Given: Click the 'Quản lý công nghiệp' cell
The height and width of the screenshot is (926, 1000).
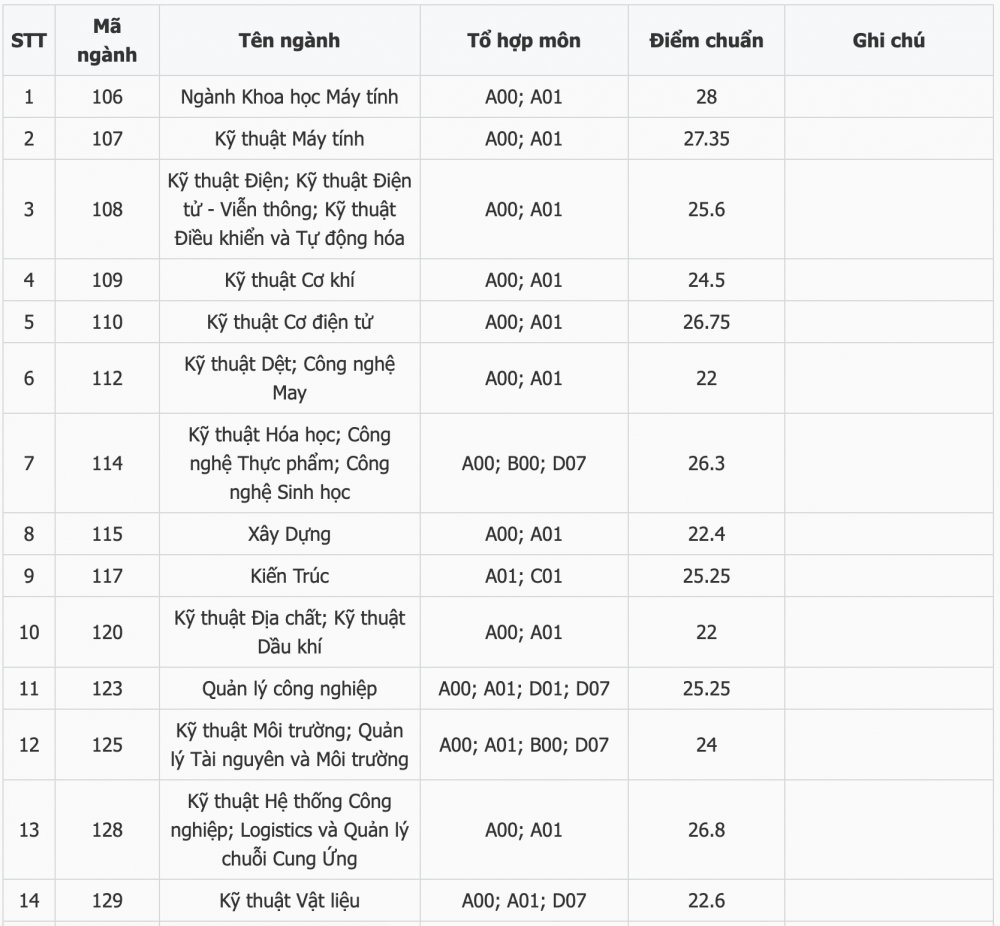Looking at the screenshot, I should pos(290,688).
